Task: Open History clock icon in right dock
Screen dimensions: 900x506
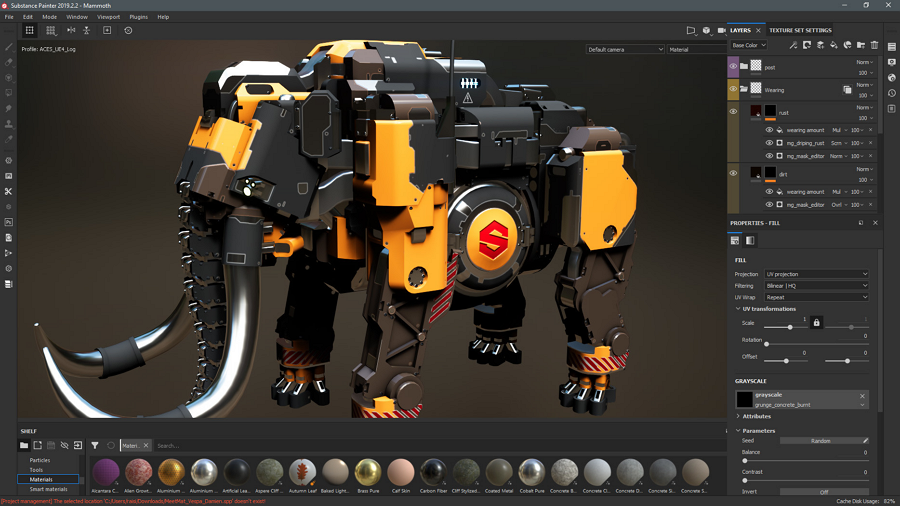Action: [891, 93]
